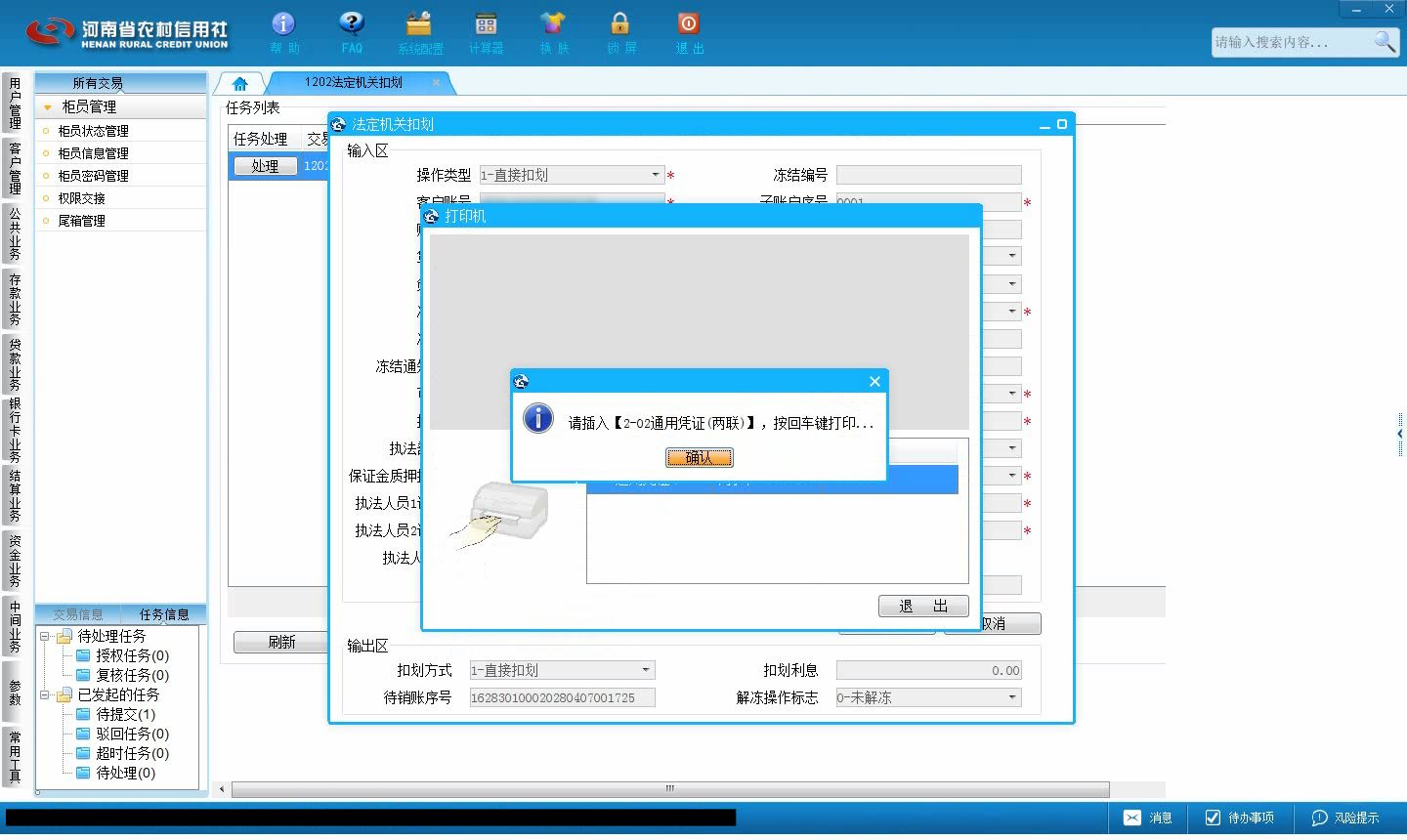Viewport: 1407px width, 840px height.
Task: Click the horizontal scrollbar thumb
Action: [x=670, y=788]
